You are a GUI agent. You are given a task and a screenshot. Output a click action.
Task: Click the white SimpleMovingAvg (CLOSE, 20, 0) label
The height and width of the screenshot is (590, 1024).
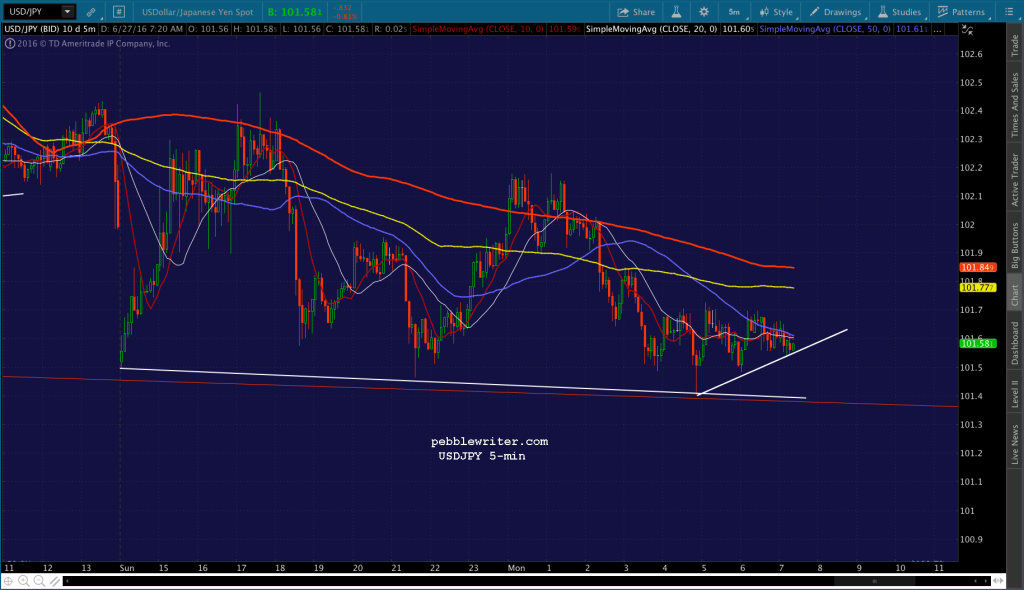pos(651,29)
